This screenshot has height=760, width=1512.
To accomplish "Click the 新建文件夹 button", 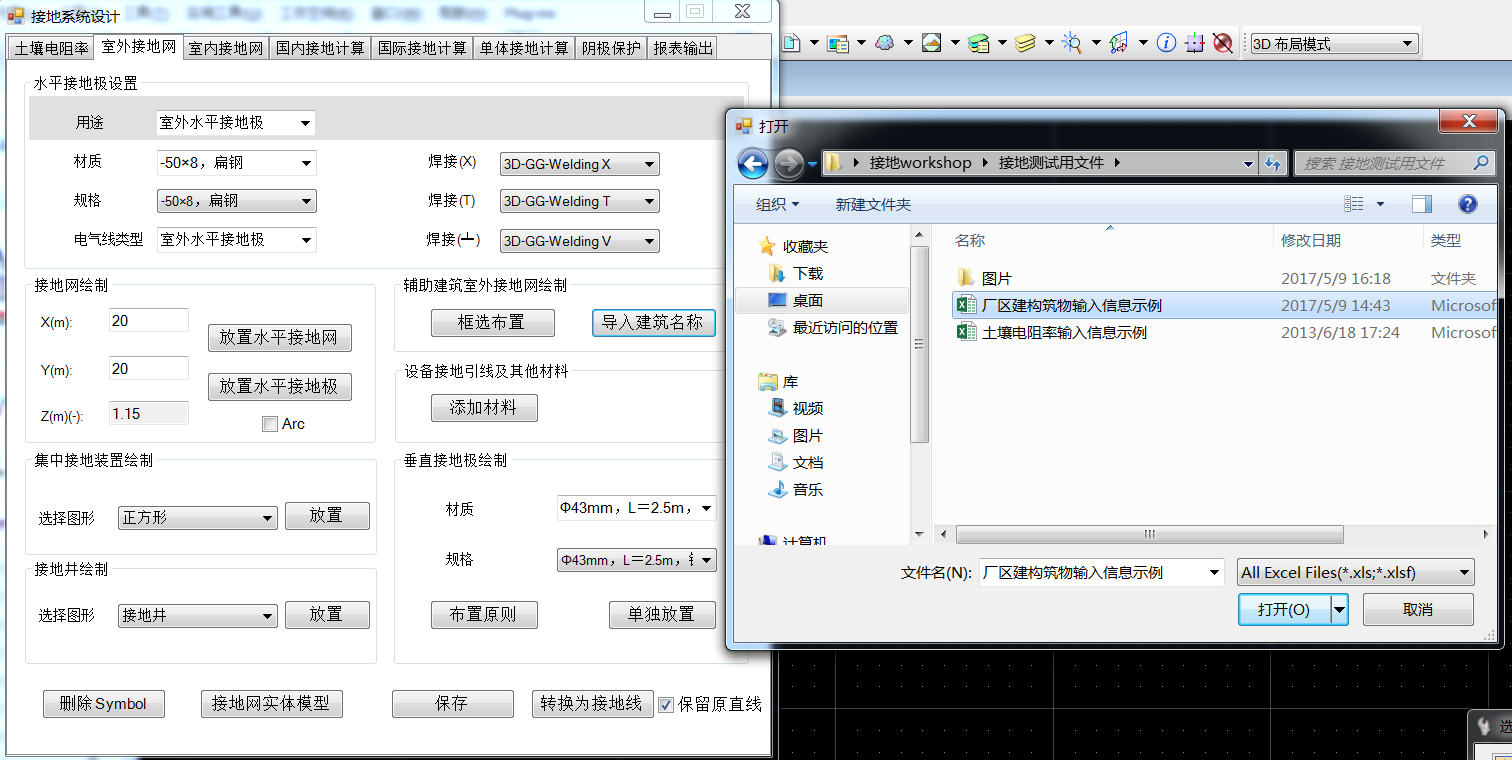I will coord(873,204).
